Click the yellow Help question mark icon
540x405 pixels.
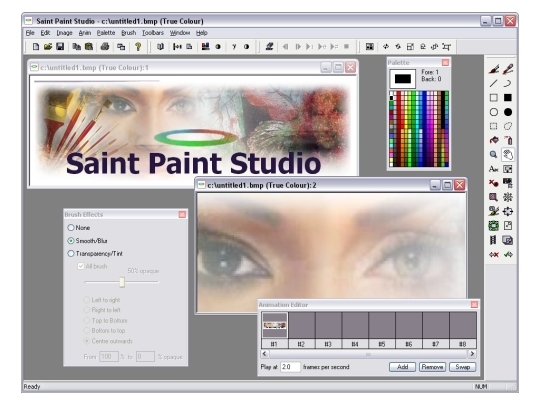(x=138, y=46)
